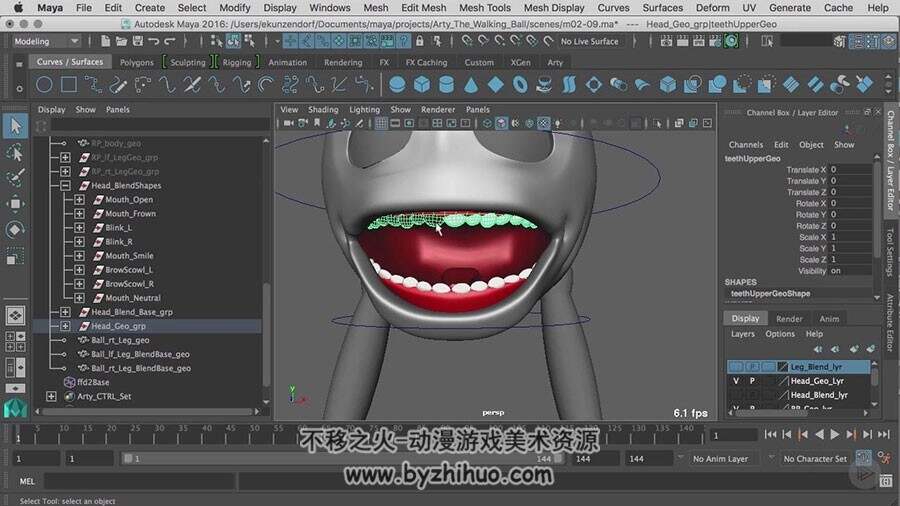Switch to the Polygons shelf tab
This screenshot has width=900, height=506.
pyautogui.click(x=137, y=62)
